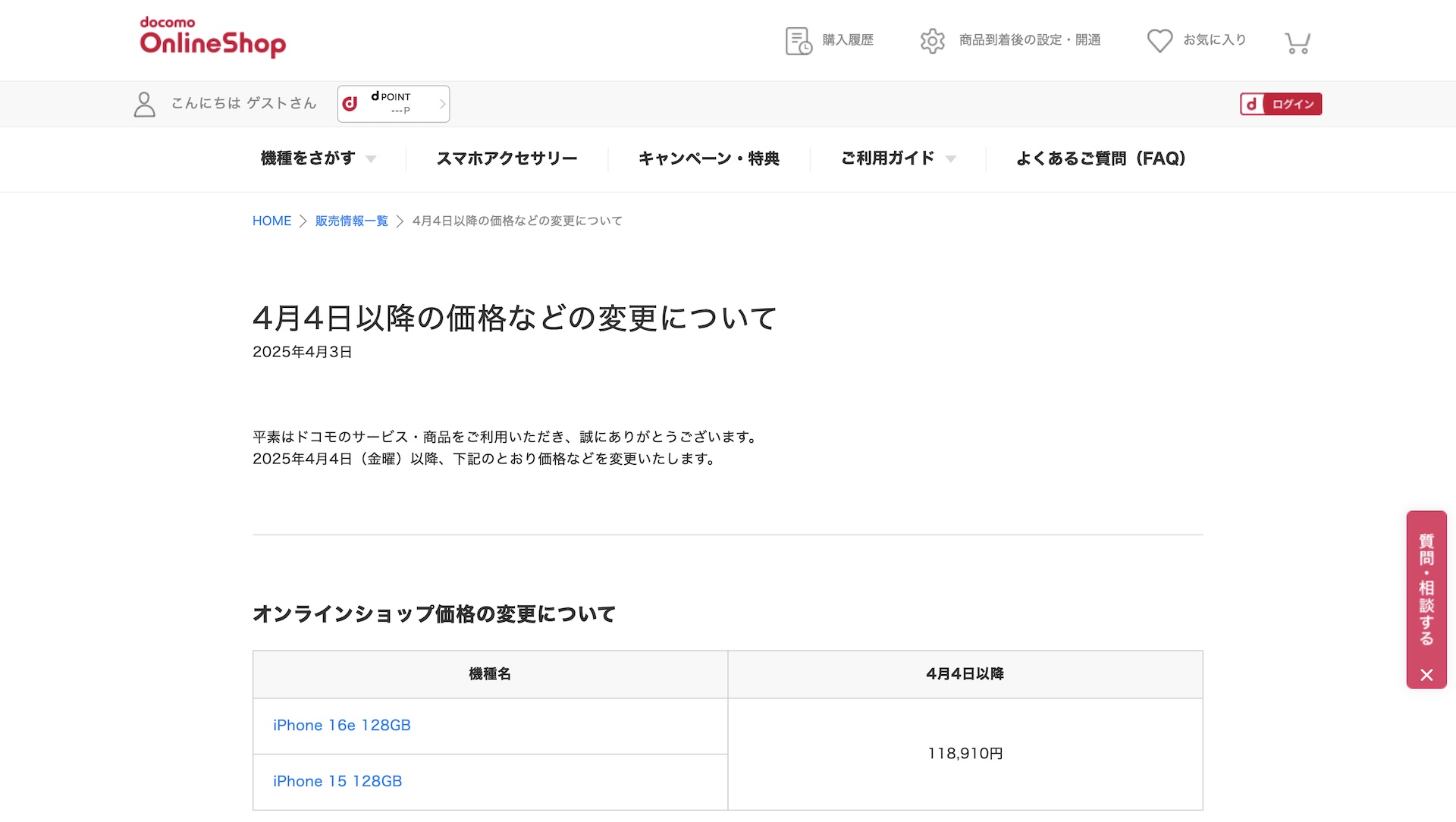Click the settings gear icon for product setup
This screenshot has height=822, width=1456.
[x=932, y=41]
